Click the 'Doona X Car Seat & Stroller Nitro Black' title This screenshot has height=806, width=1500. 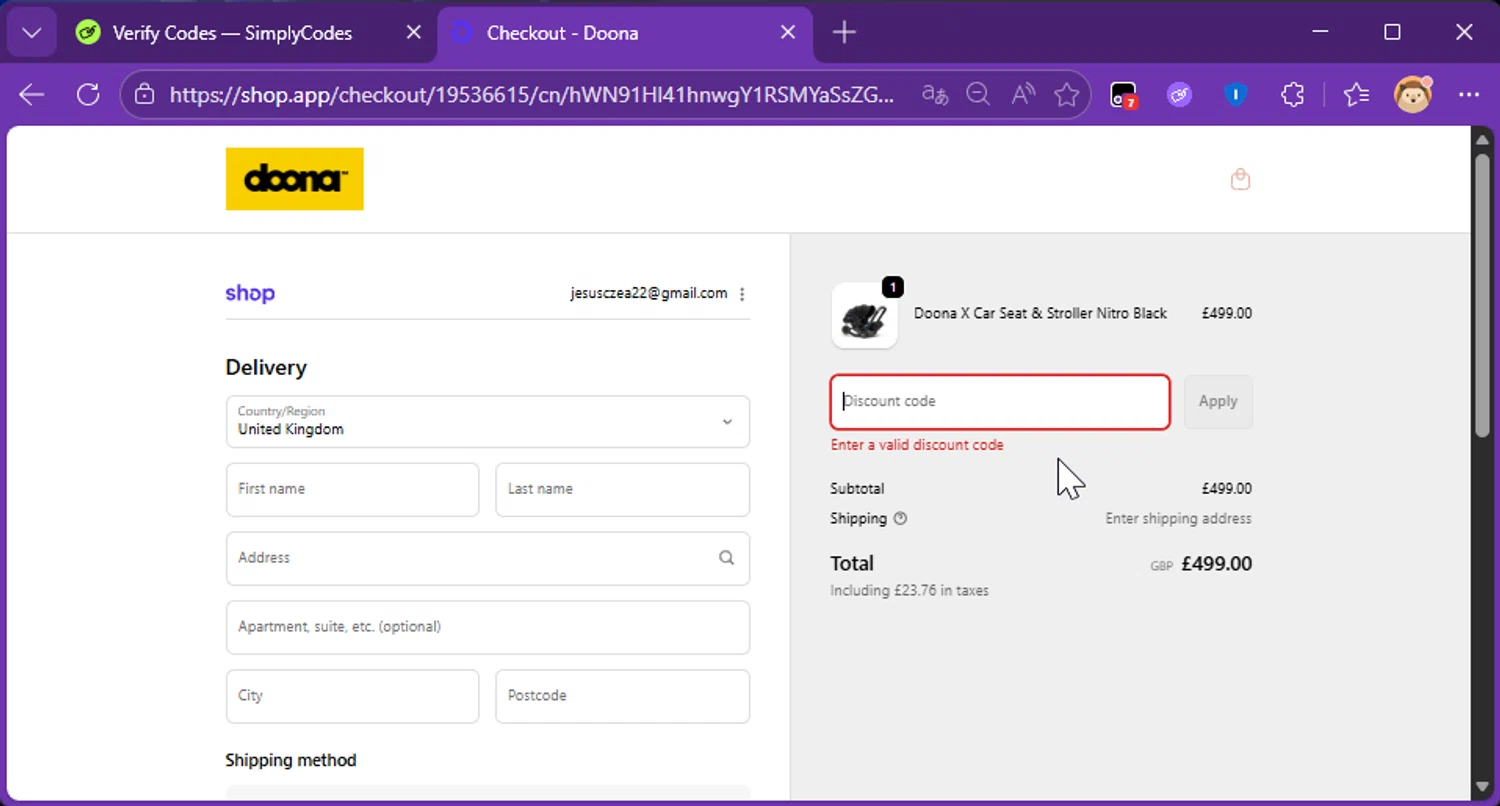tap(1040, 314)
